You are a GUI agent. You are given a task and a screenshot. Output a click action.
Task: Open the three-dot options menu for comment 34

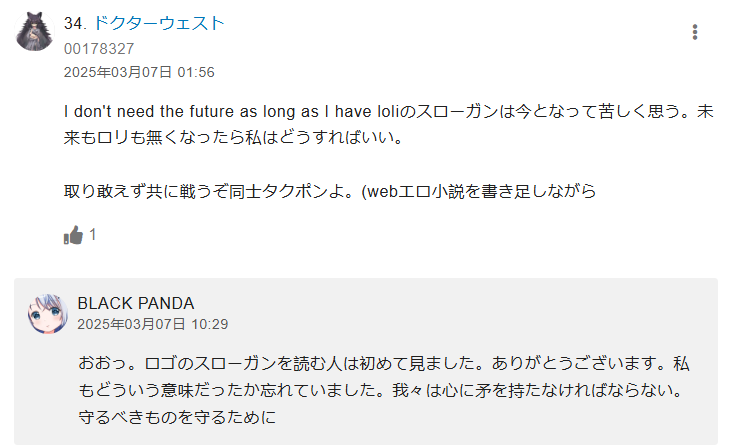695,32
